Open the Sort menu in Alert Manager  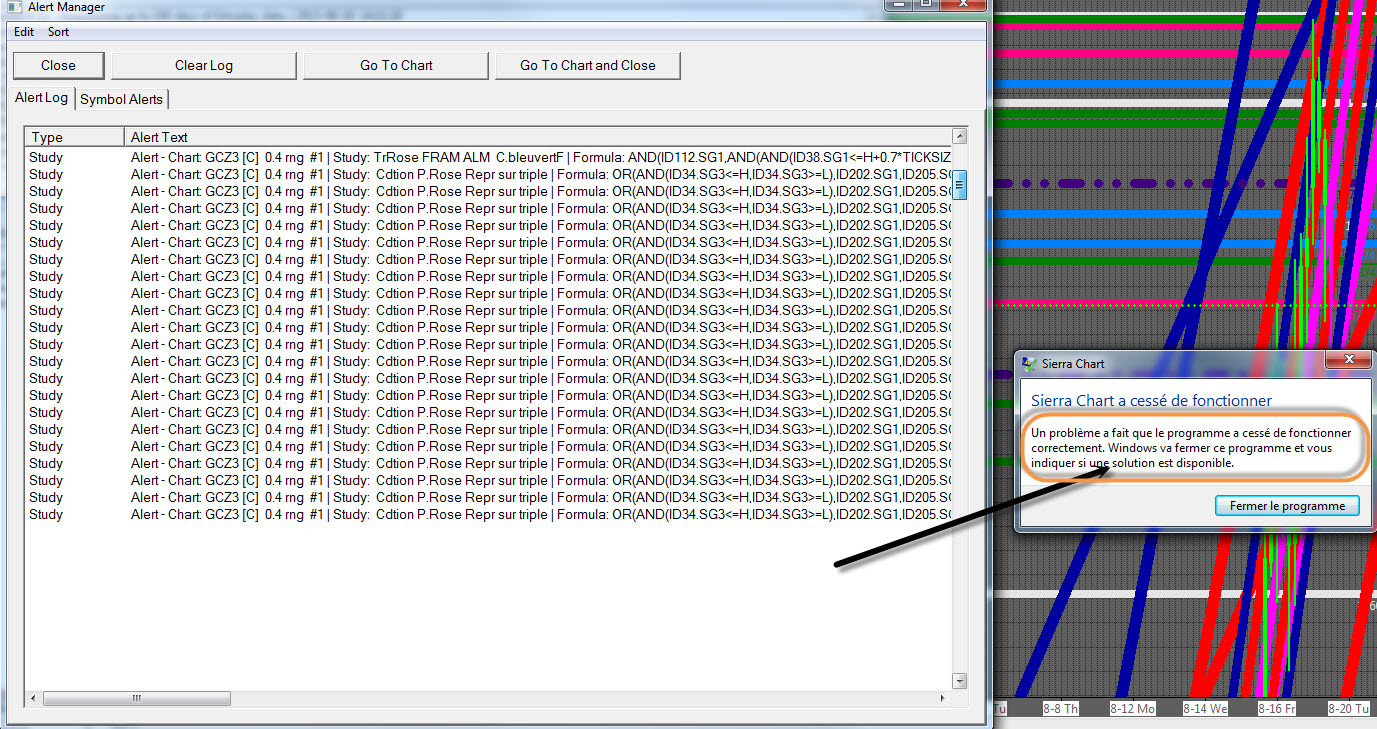tap(59, 32)
